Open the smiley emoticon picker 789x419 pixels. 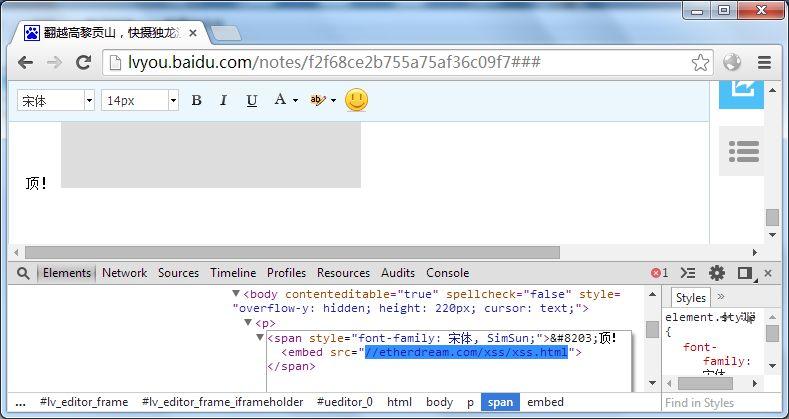(356, 100)
